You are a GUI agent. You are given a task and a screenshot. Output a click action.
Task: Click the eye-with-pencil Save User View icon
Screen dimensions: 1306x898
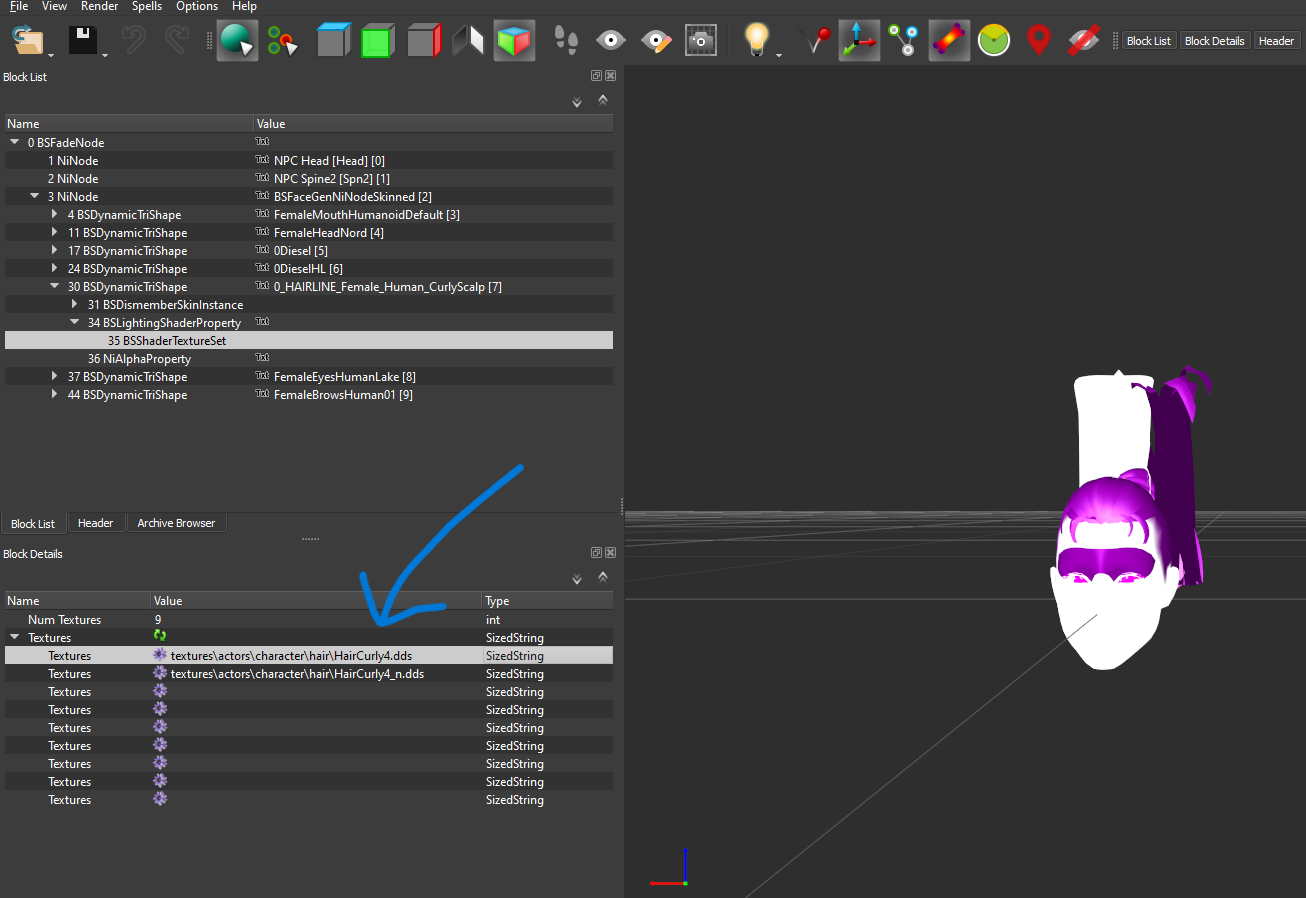(656, 41)
